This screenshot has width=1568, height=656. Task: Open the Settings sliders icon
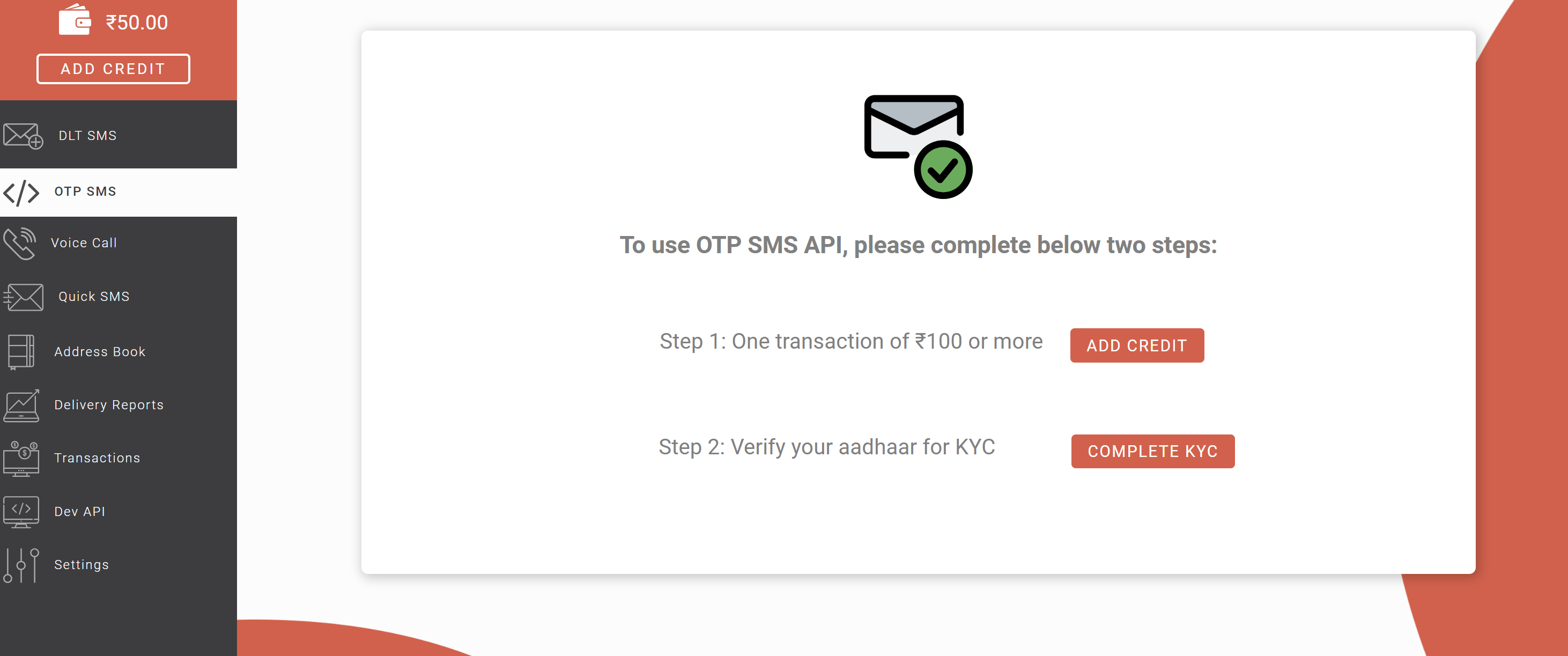click(x=21, y=565)
